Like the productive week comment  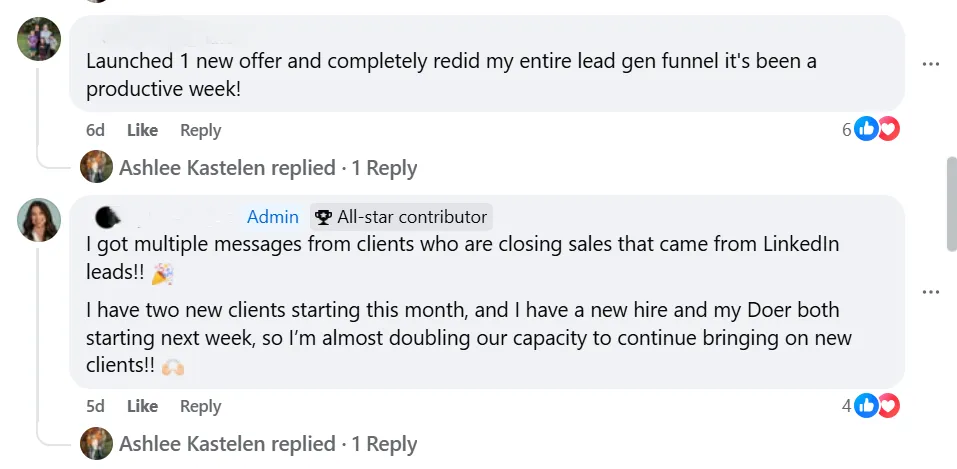[142, 130]
